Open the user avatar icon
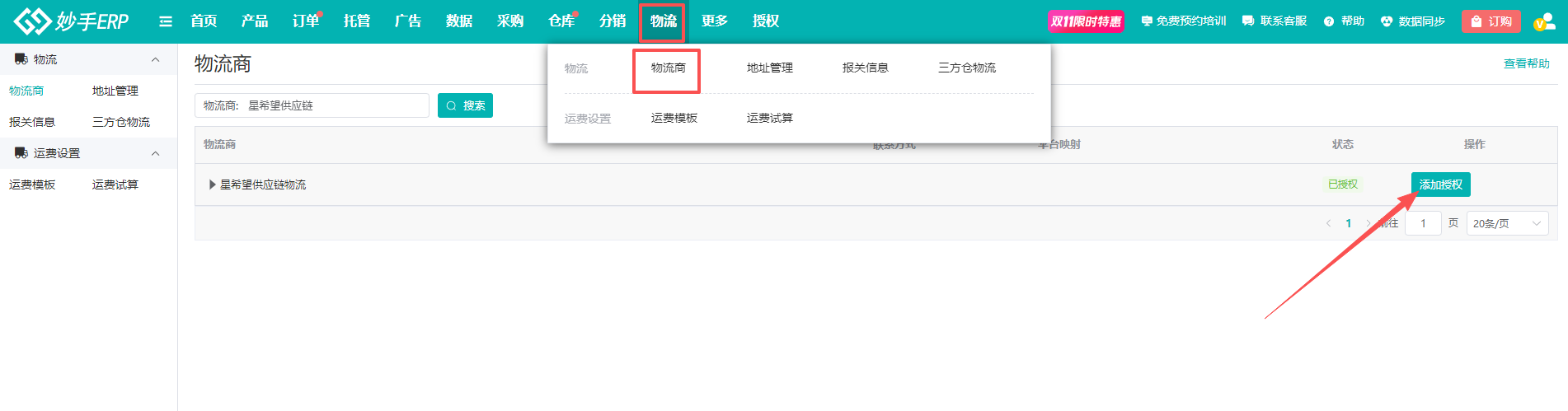Viewport: 1568px width, 411px height. click(x=1543, y=22)
